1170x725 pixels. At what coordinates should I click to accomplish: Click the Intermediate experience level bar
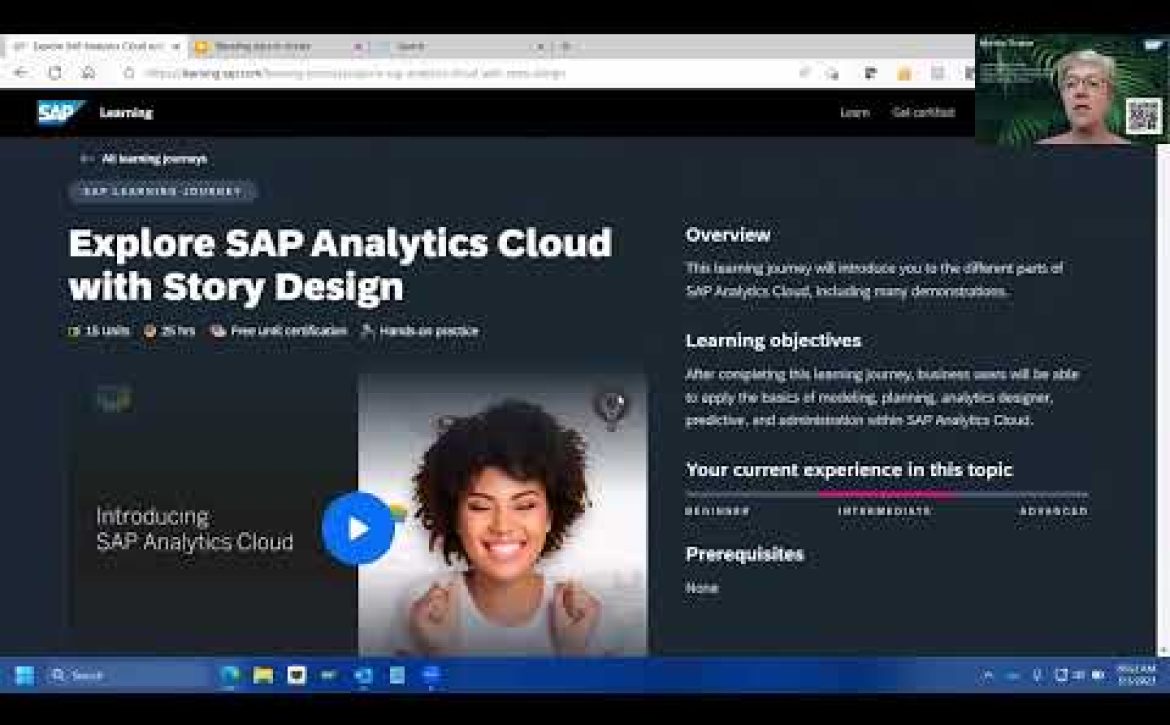point(885,494)
